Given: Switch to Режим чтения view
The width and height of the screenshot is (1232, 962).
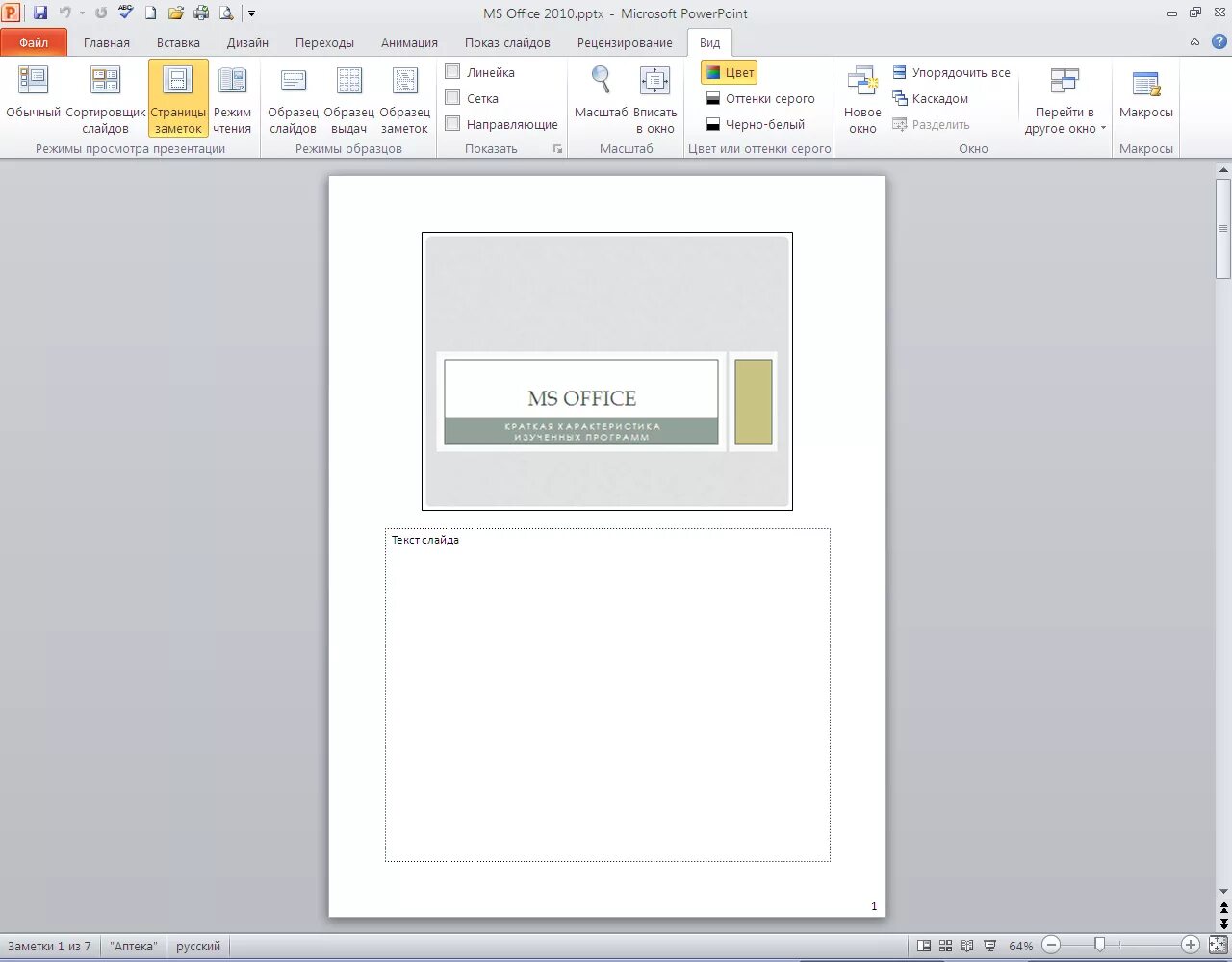Looking at the screenshot, I should click(232, 97).
